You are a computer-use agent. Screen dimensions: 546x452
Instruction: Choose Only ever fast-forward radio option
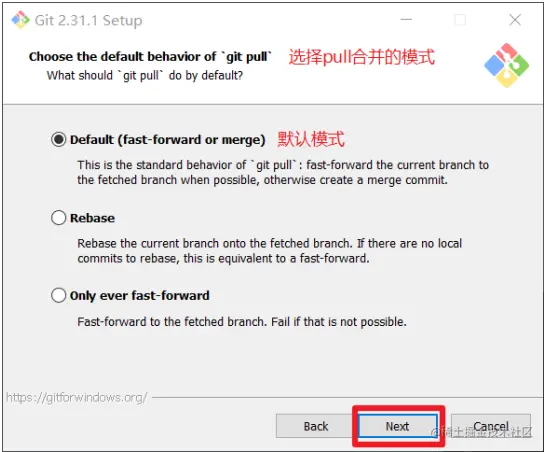coord(58,296)
